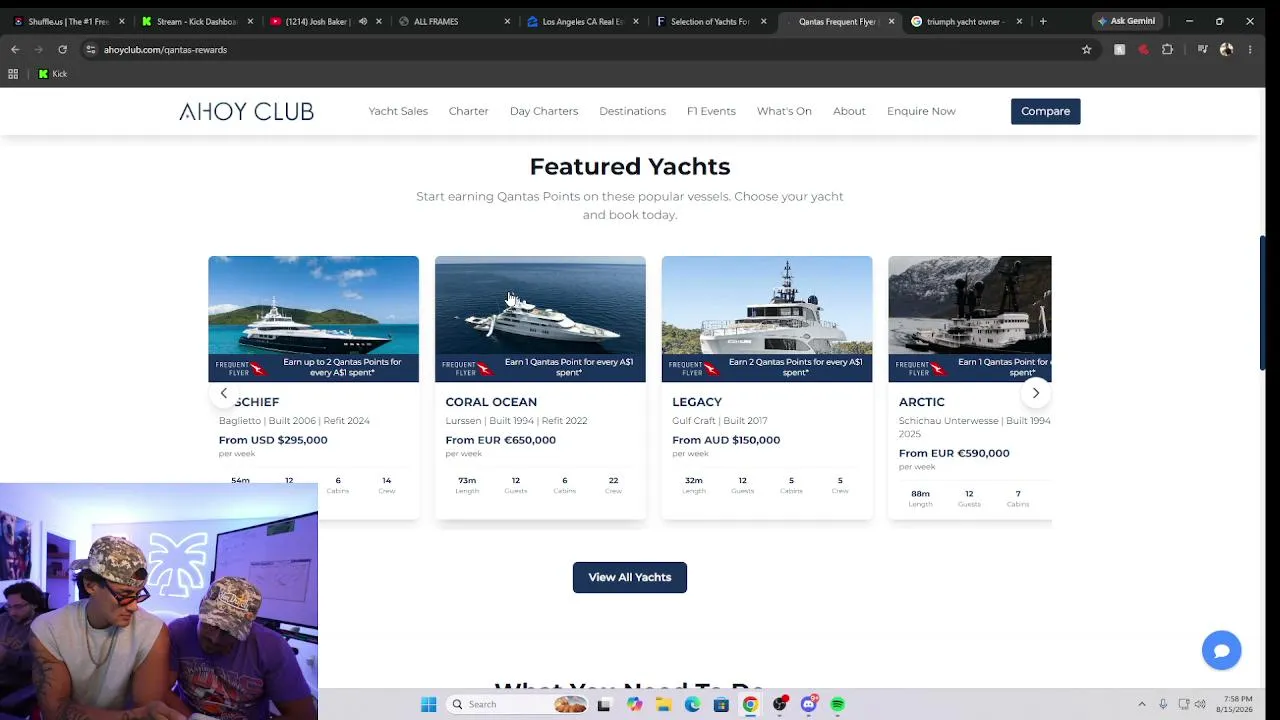Close the ALL FRAMES tab
1280x720 pixels.
pyautogui.click(x=507, y=21)
